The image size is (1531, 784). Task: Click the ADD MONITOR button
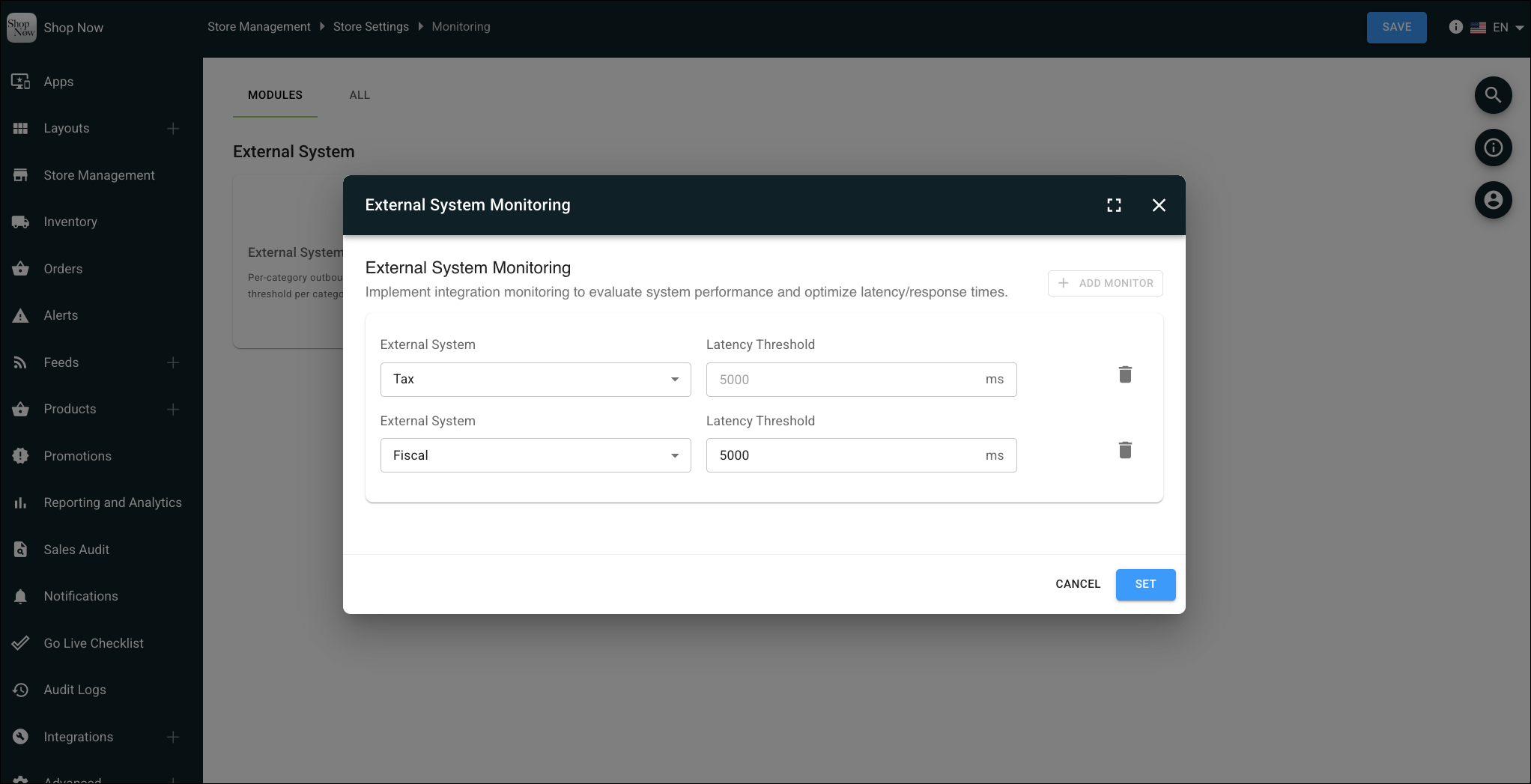coord(1106,283)
